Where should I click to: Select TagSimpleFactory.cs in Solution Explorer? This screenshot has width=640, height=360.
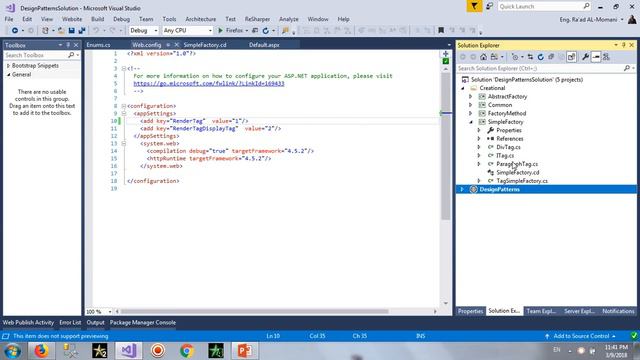(522, 181)
